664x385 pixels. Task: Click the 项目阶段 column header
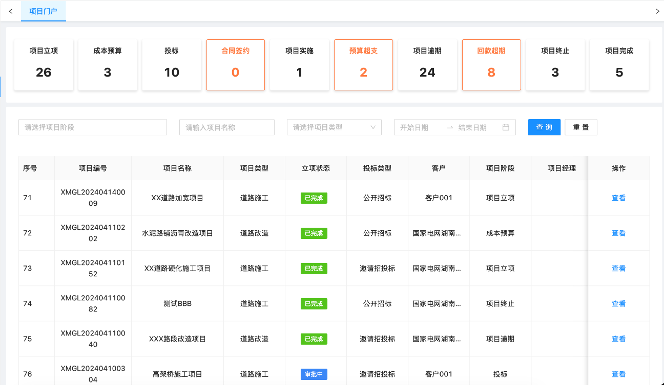pos(500,168)
